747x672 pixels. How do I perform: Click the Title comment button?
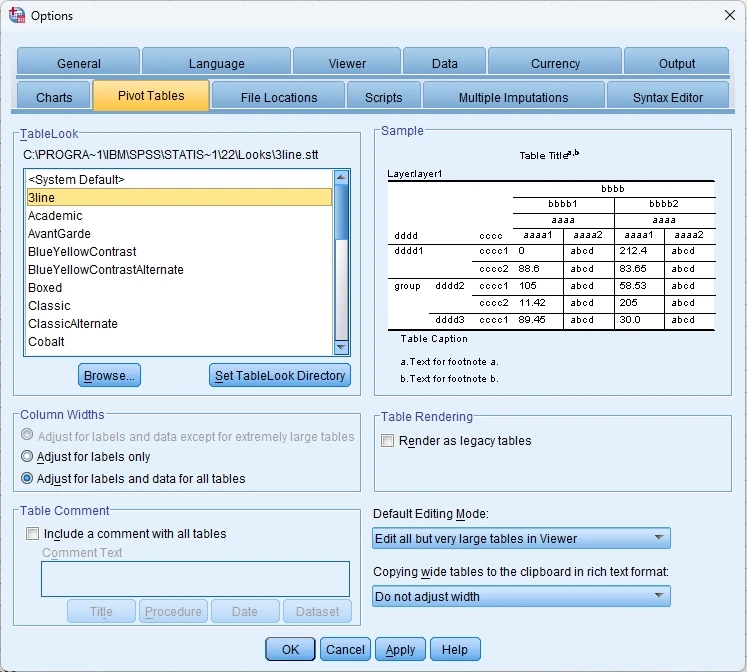pyautogui.click(x=101, y=611)
